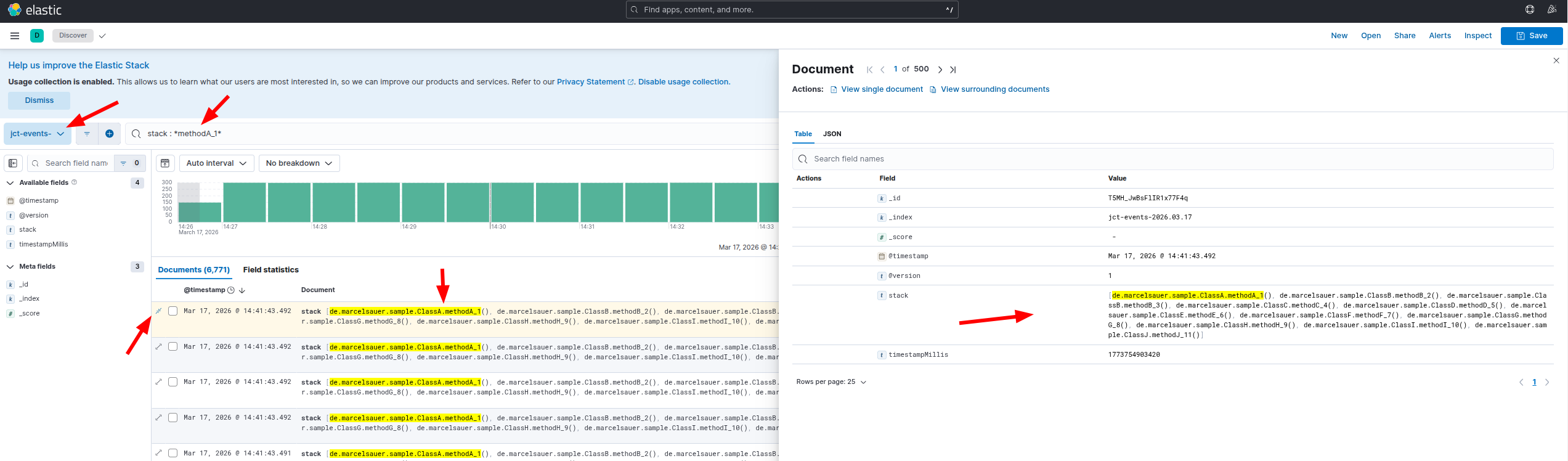Open the help menu icon in header
The image size is (1568, 461).
coord(1530,9)
